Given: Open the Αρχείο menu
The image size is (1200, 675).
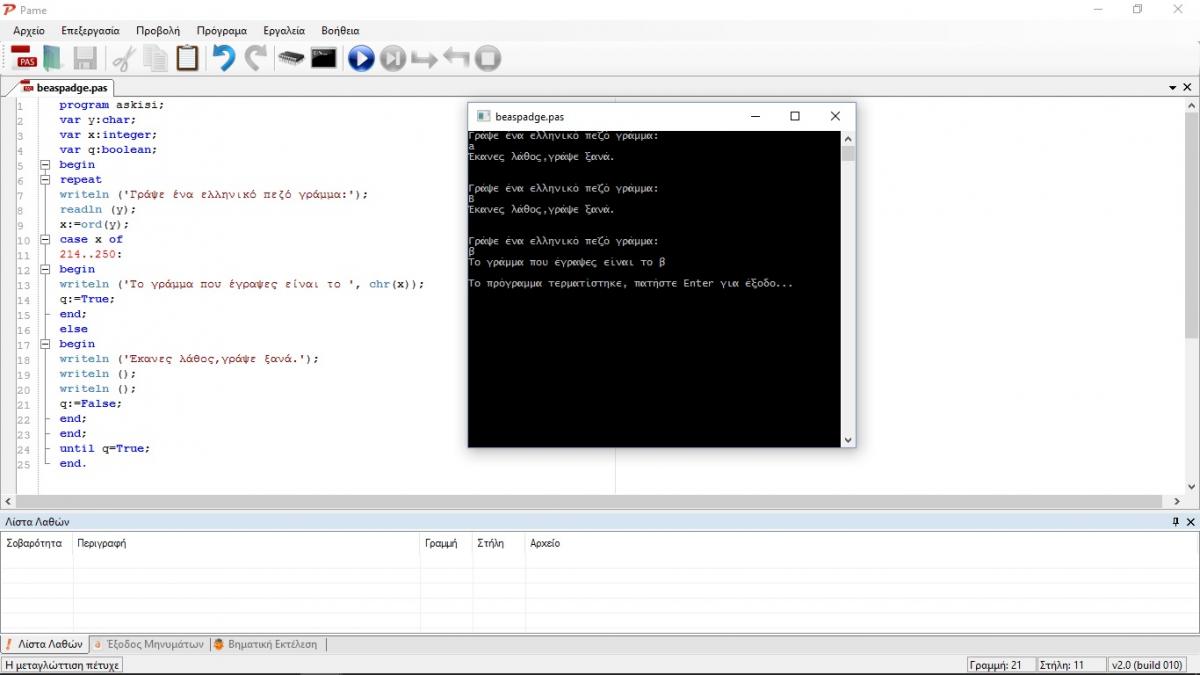Looking at the screenshot, I should coord(29,31).
